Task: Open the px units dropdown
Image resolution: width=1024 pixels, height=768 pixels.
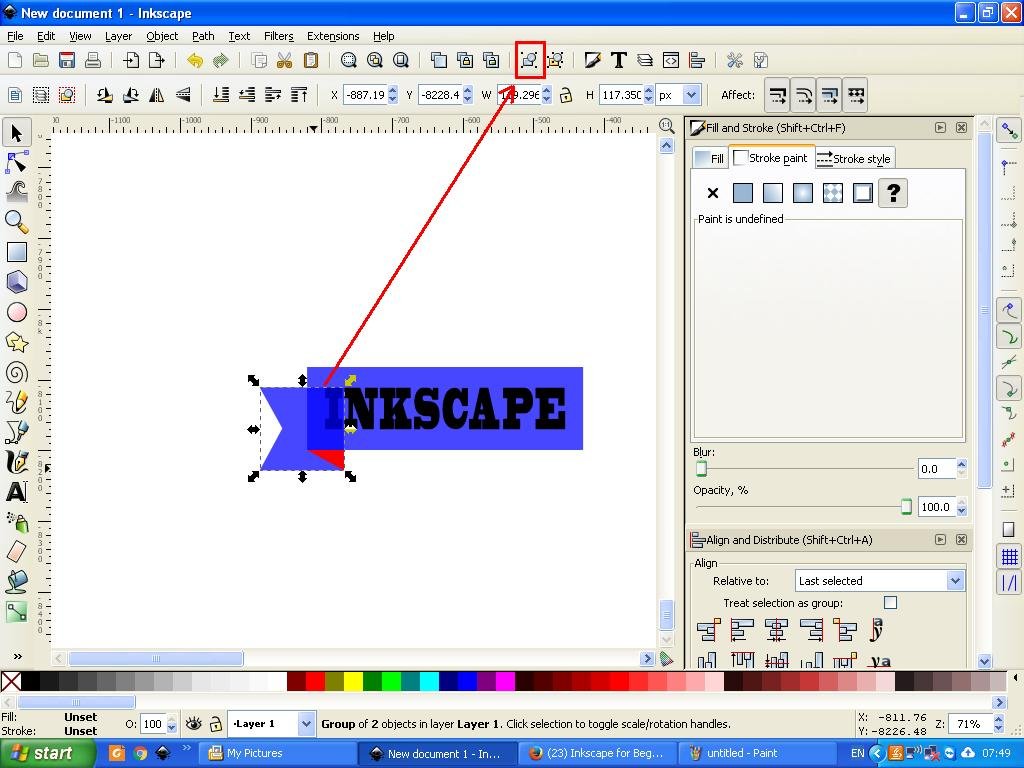Action: pos(679,95)
